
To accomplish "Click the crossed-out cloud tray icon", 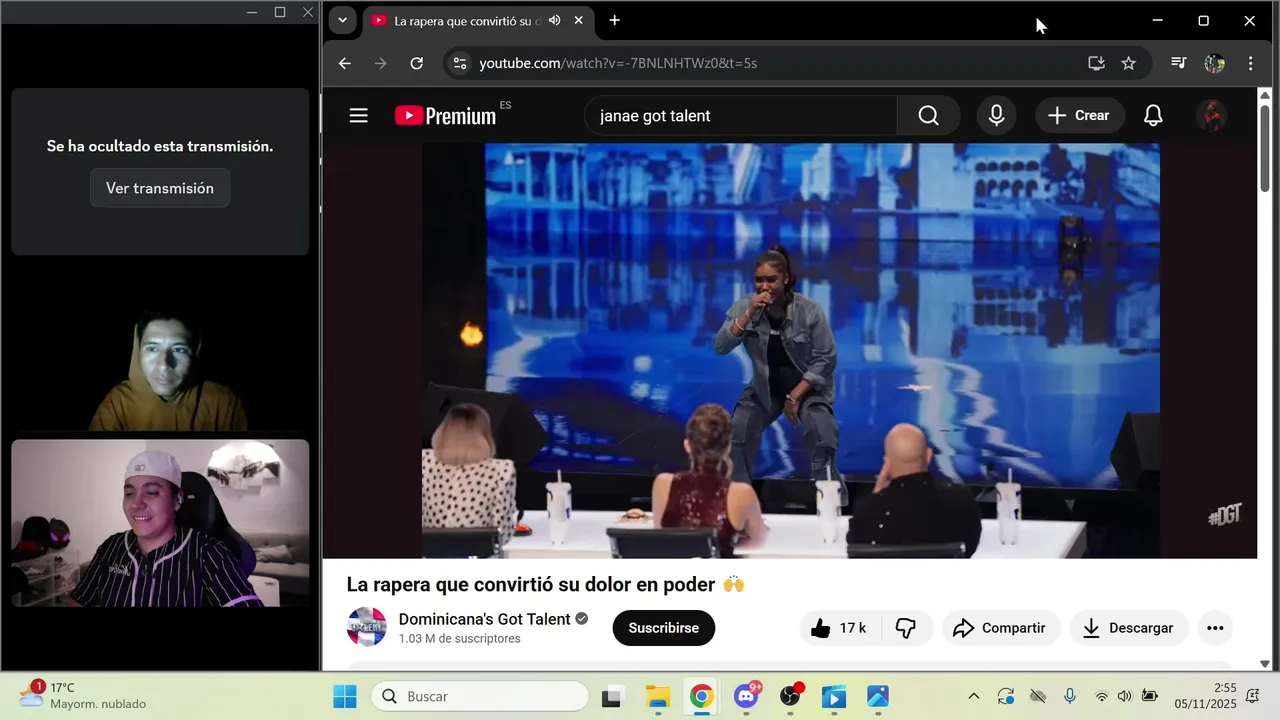I will [x=1038, y=696].
